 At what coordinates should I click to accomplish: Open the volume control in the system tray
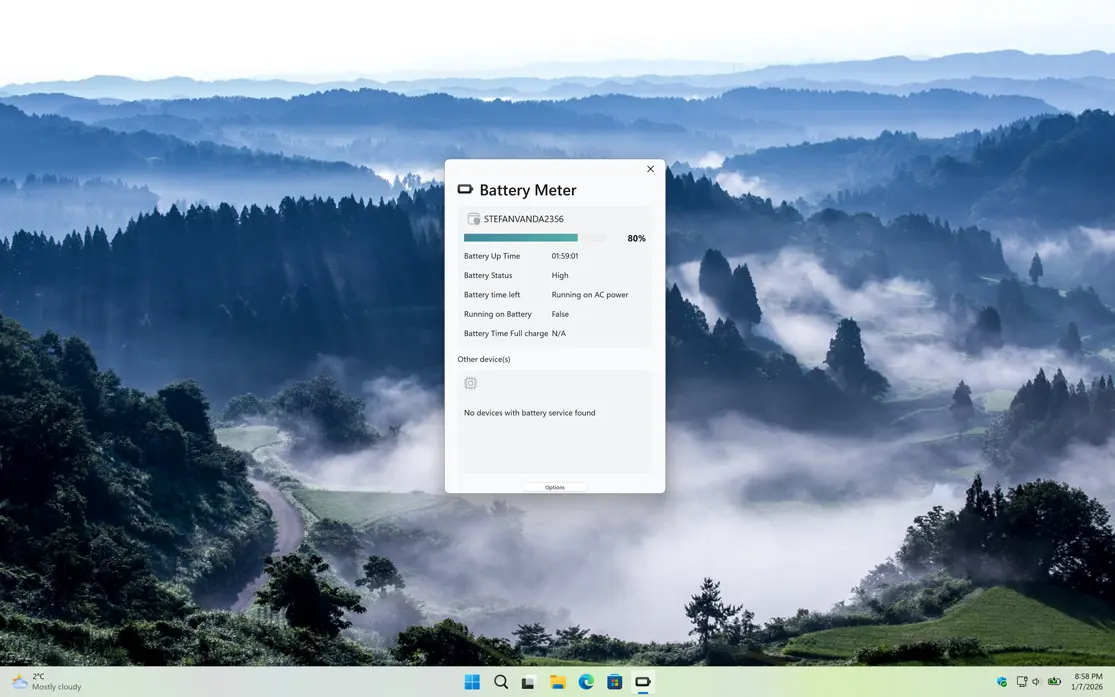pyautogui.click(x=1036, y=681)
